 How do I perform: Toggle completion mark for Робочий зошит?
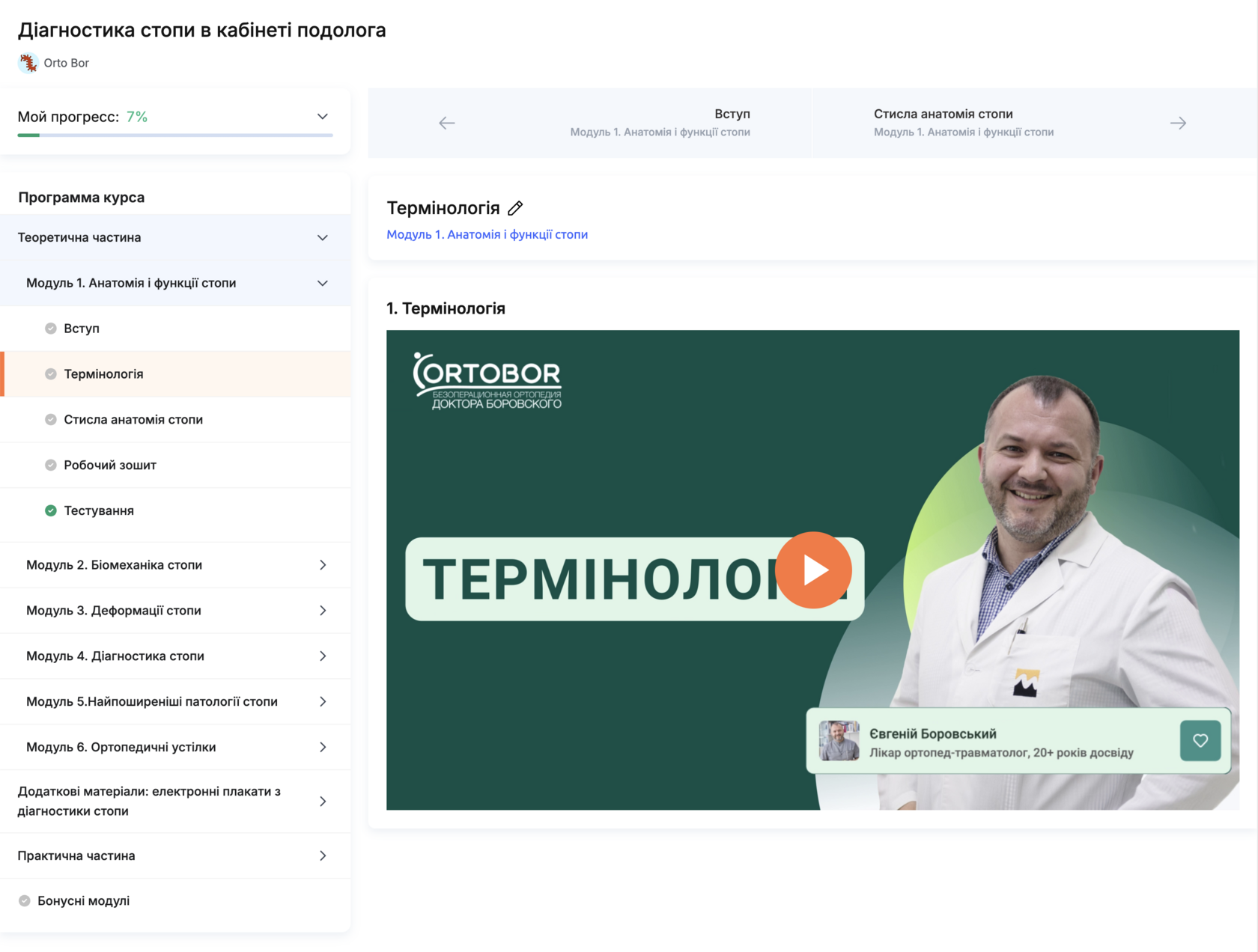(x=51, y=466)
